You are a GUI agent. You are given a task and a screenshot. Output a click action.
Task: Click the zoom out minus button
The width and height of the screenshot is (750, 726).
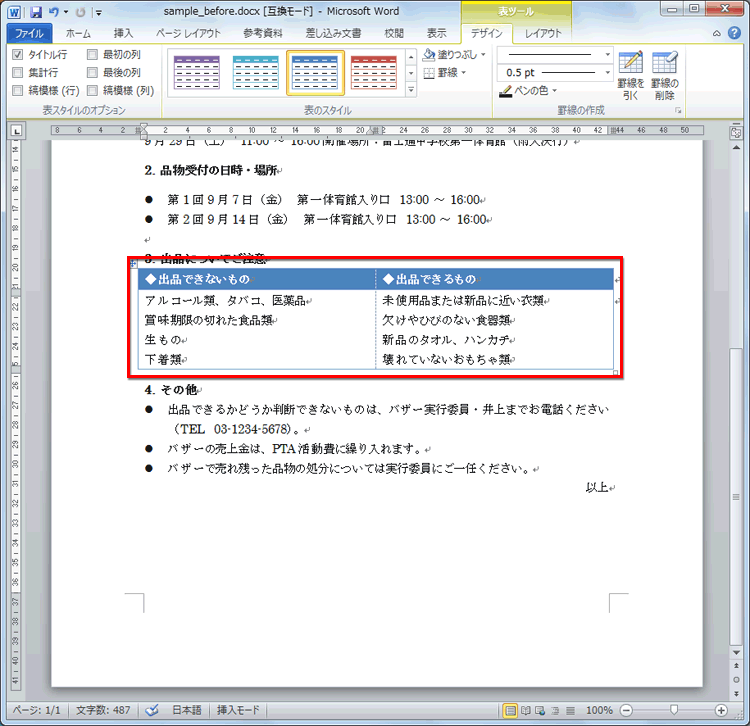coord(626,711)
